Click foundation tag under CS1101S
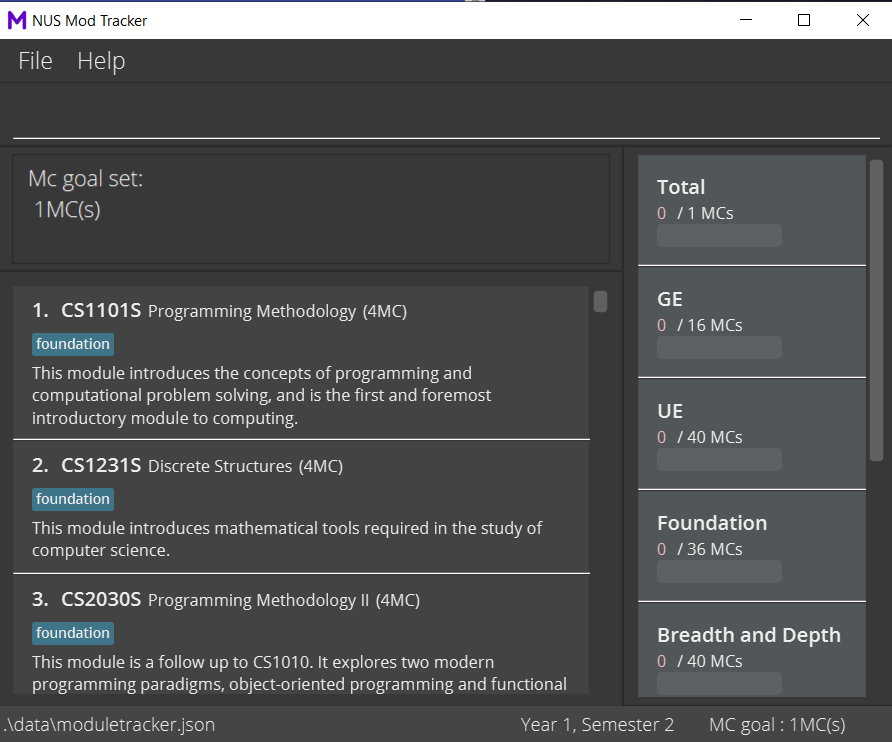Screen dimensions: 892x742 [x=73, y=344]
